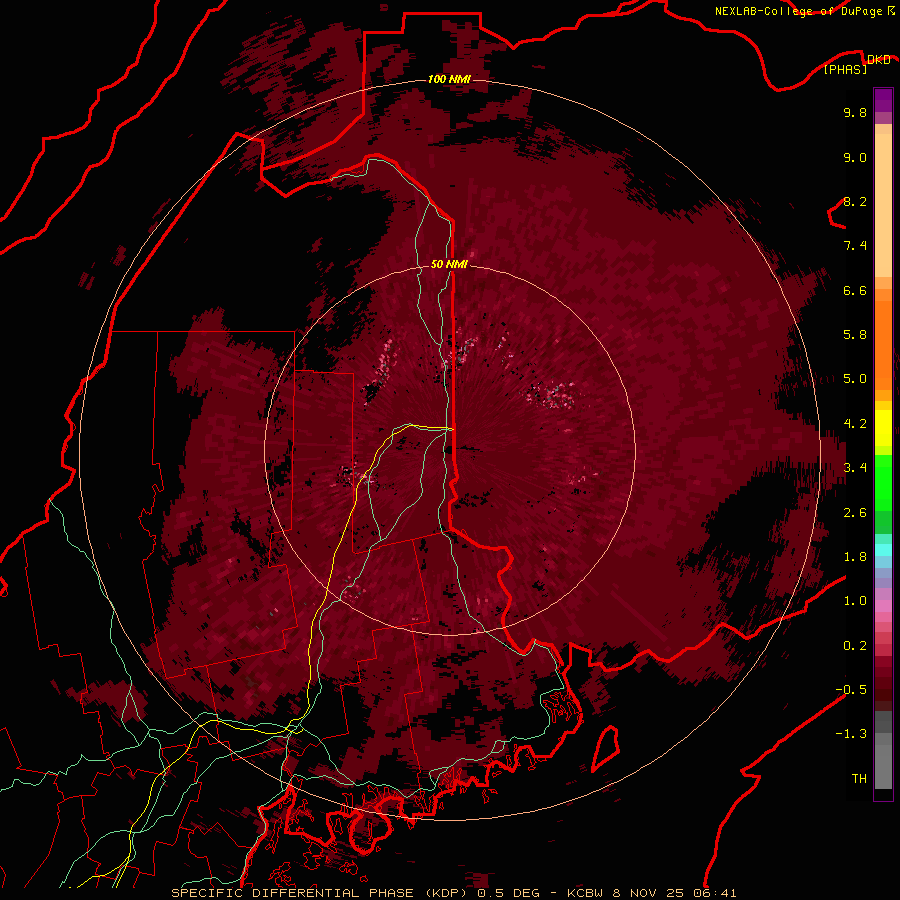
Task: Click the 0.2 scale value
Action: coord(855,646)
